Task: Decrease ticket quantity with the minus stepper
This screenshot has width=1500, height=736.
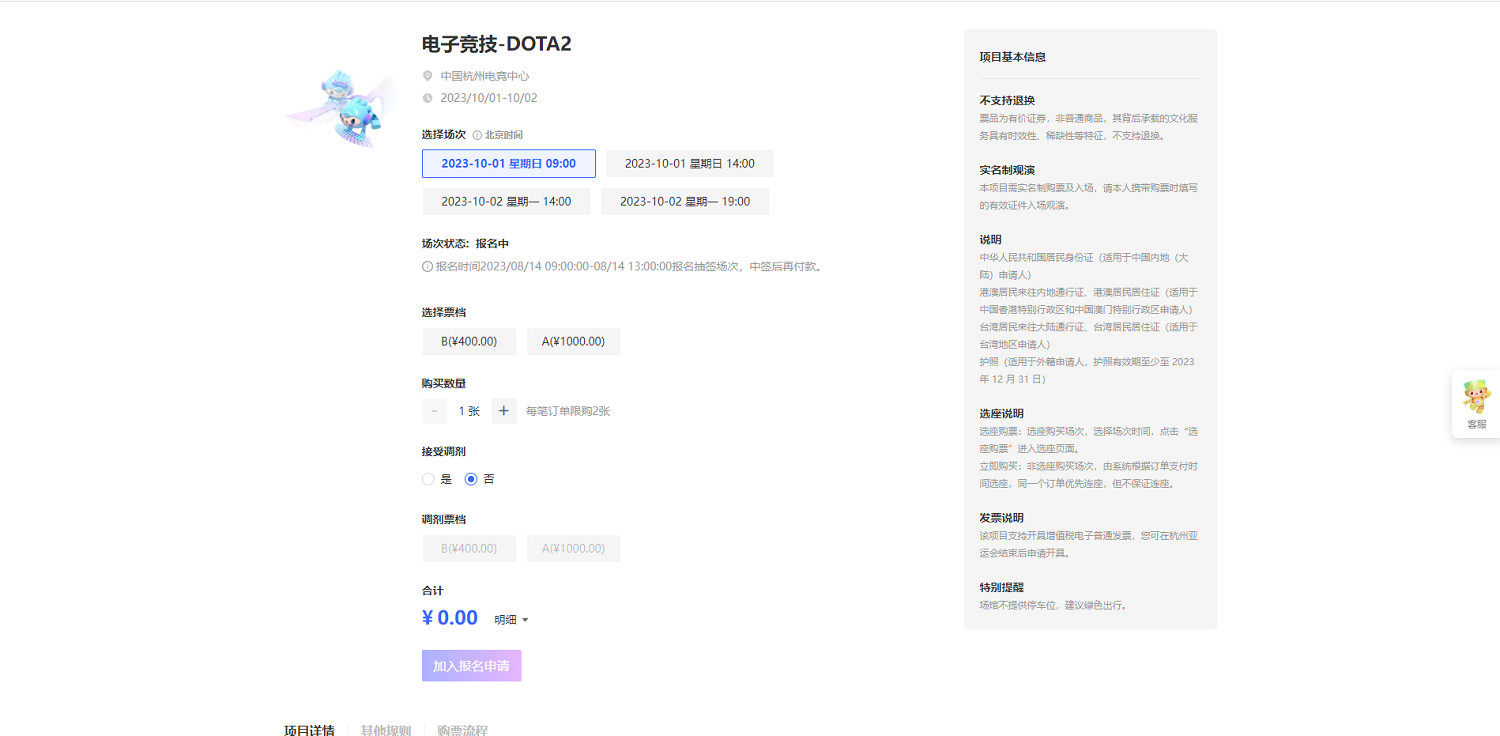Action: [434, 411]
